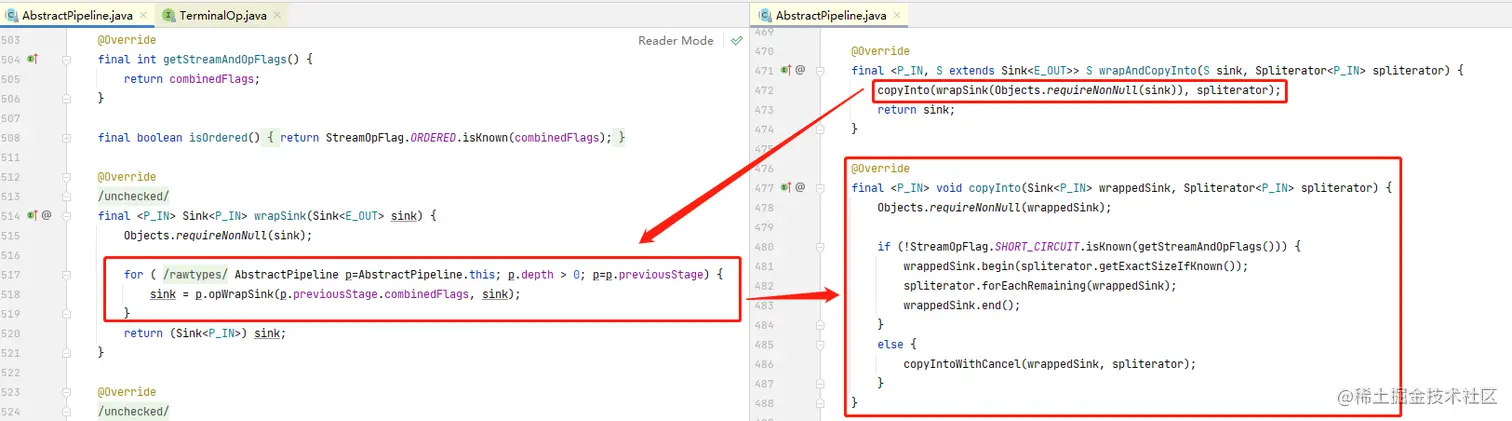Collapse the else block at line 485
The height and width of the screenshot is (421, 1512).
(821, 344)
